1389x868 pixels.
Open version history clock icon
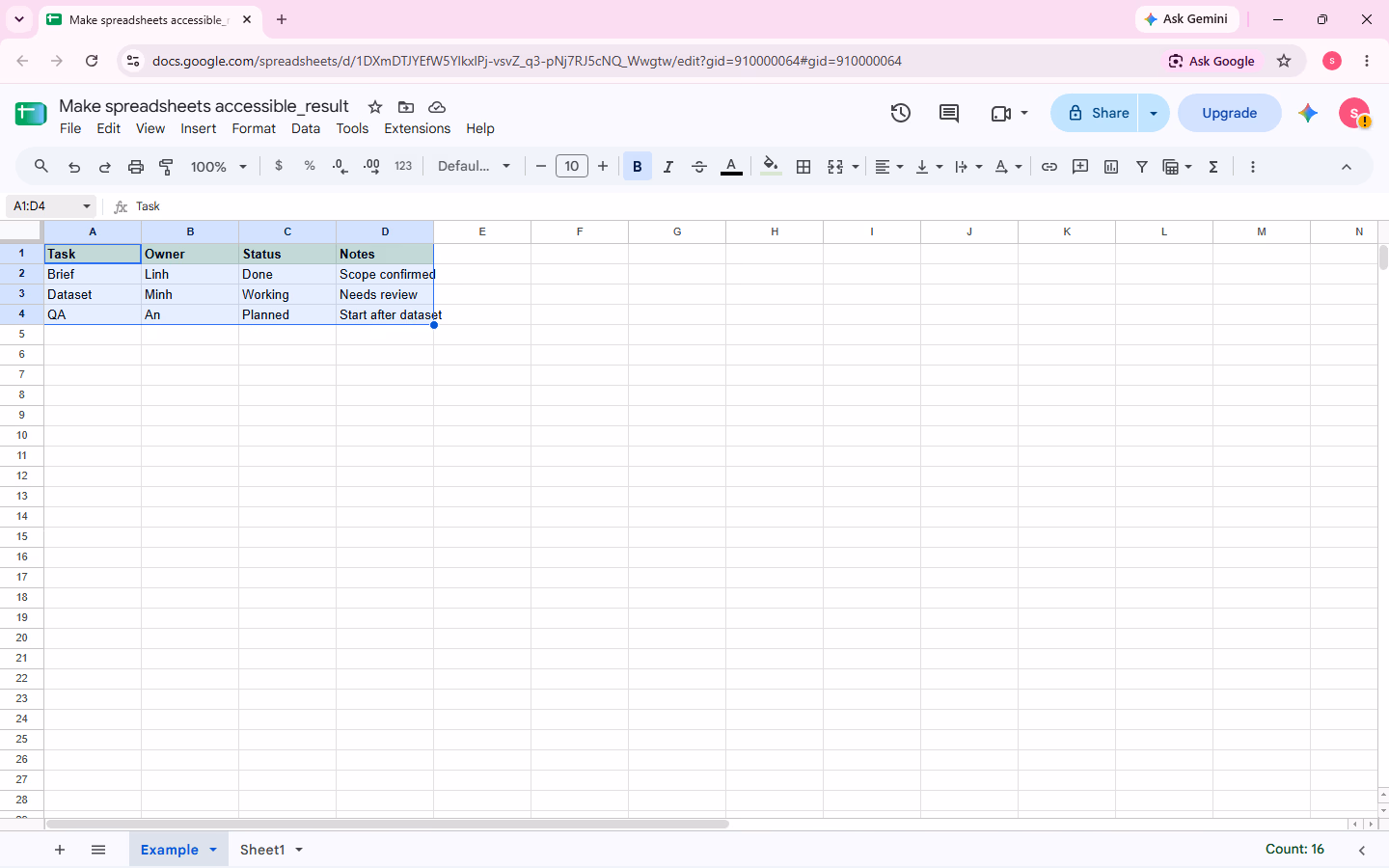click(901, 113)
